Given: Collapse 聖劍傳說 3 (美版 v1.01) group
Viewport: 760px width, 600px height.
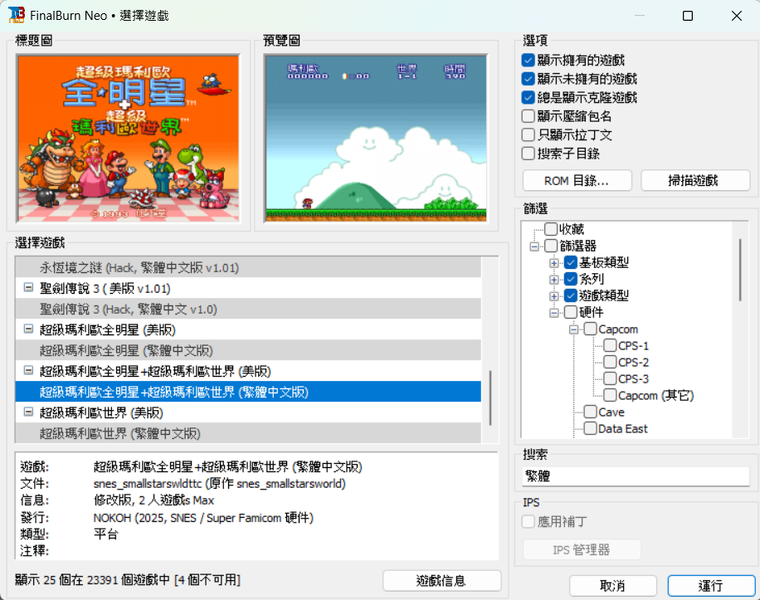Looking at the screenshot, I should (x=28, y=288).
